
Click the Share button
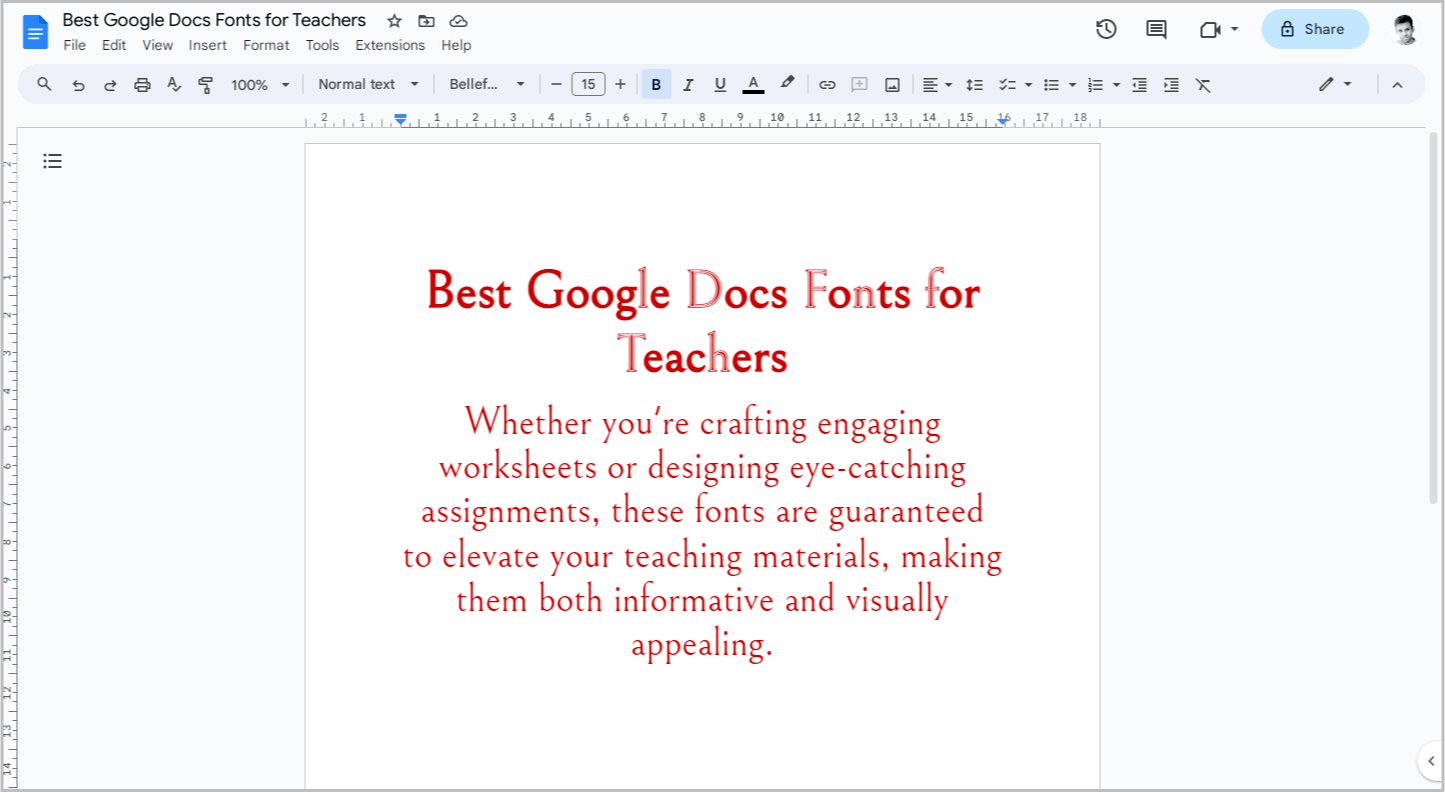coord(1314,29)
